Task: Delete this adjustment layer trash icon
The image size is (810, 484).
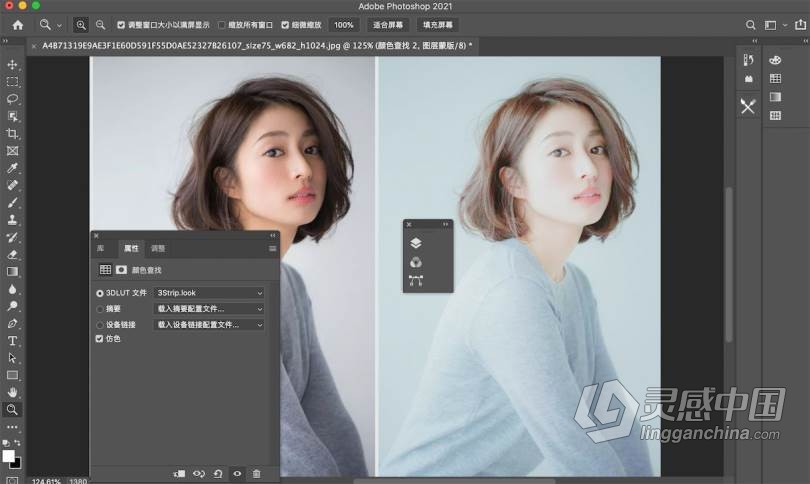Action: (x=256, y=474)
